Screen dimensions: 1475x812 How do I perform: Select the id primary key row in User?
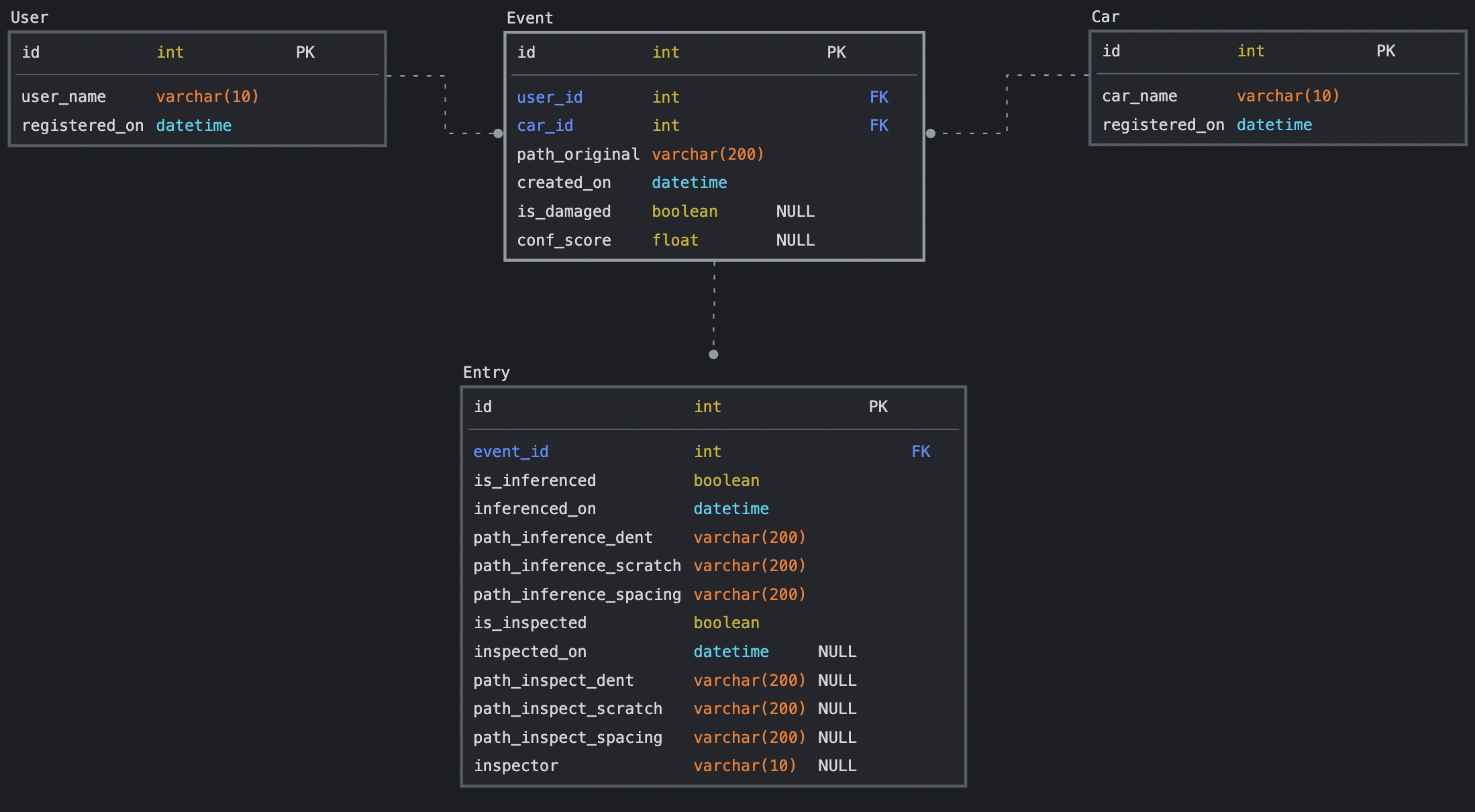point(30,52)
